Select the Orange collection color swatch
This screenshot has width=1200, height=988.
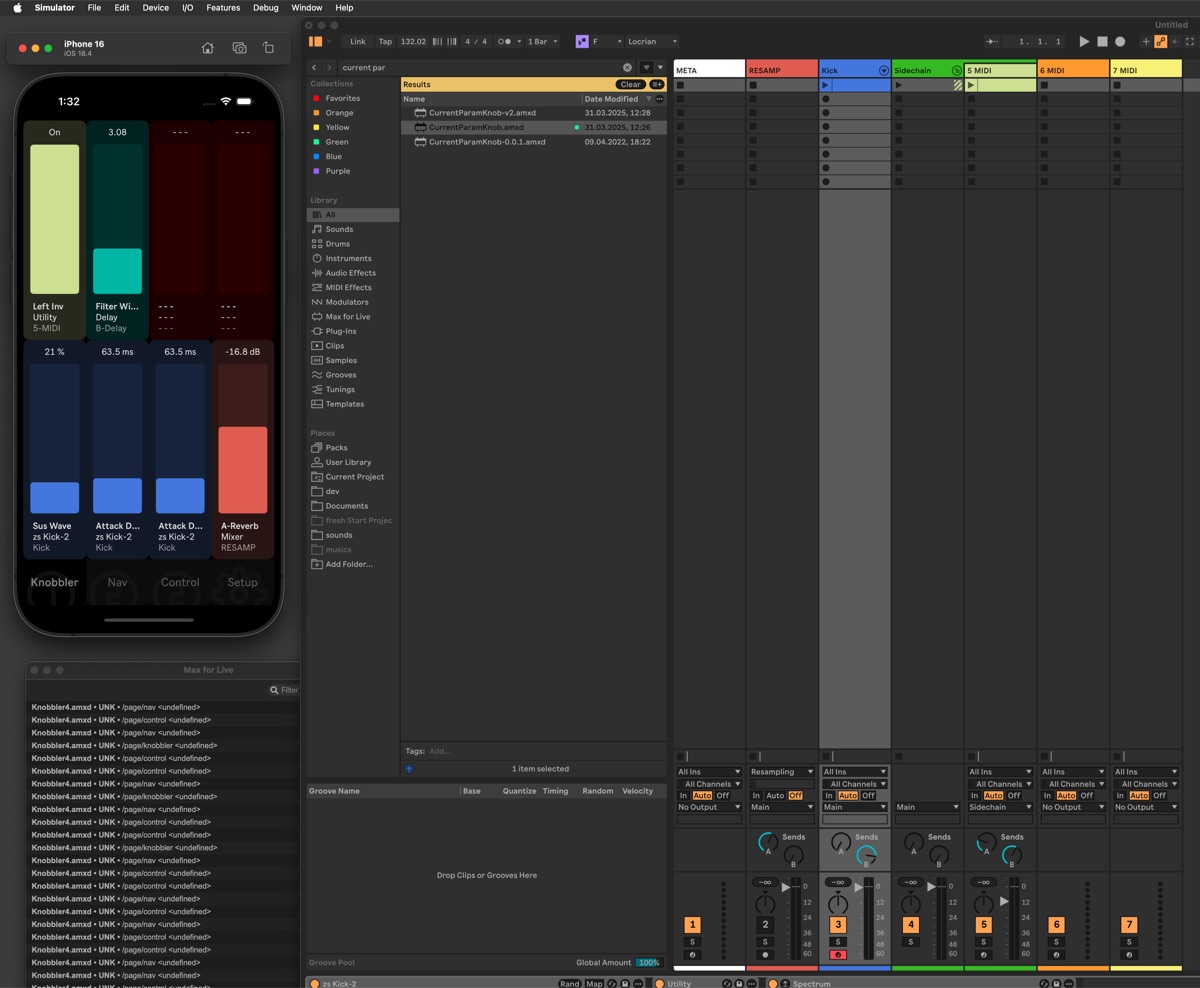(317, 113)
